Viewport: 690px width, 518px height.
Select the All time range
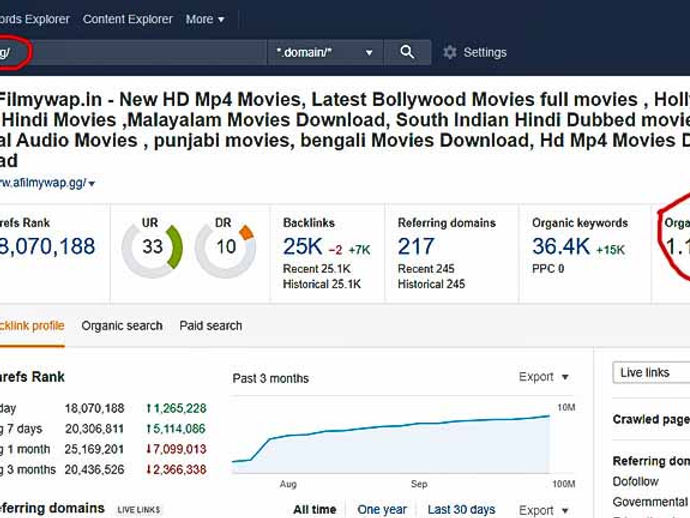pyautogui.click(x=315, y=510)
